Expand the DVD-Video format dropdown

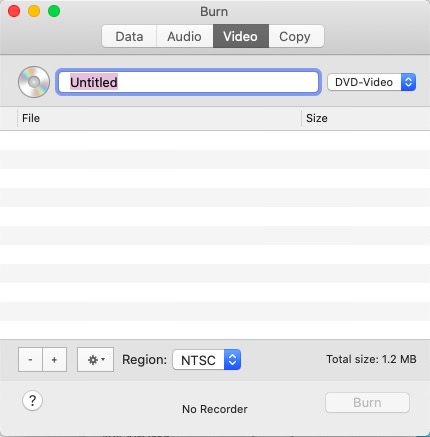[x=372, y=82]
